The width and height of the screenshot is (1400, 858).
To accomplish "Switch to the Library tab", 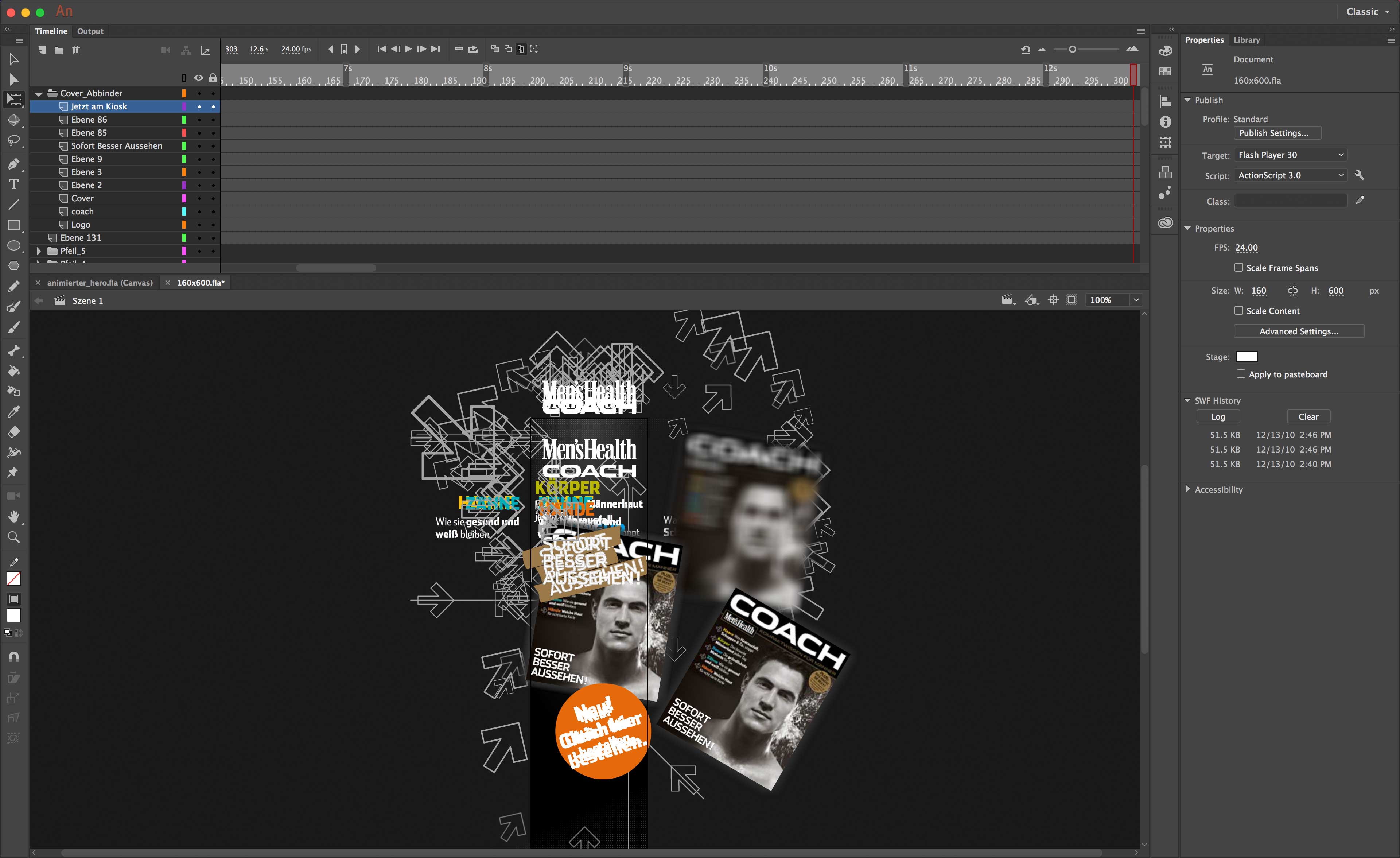I will [1247, 40].
